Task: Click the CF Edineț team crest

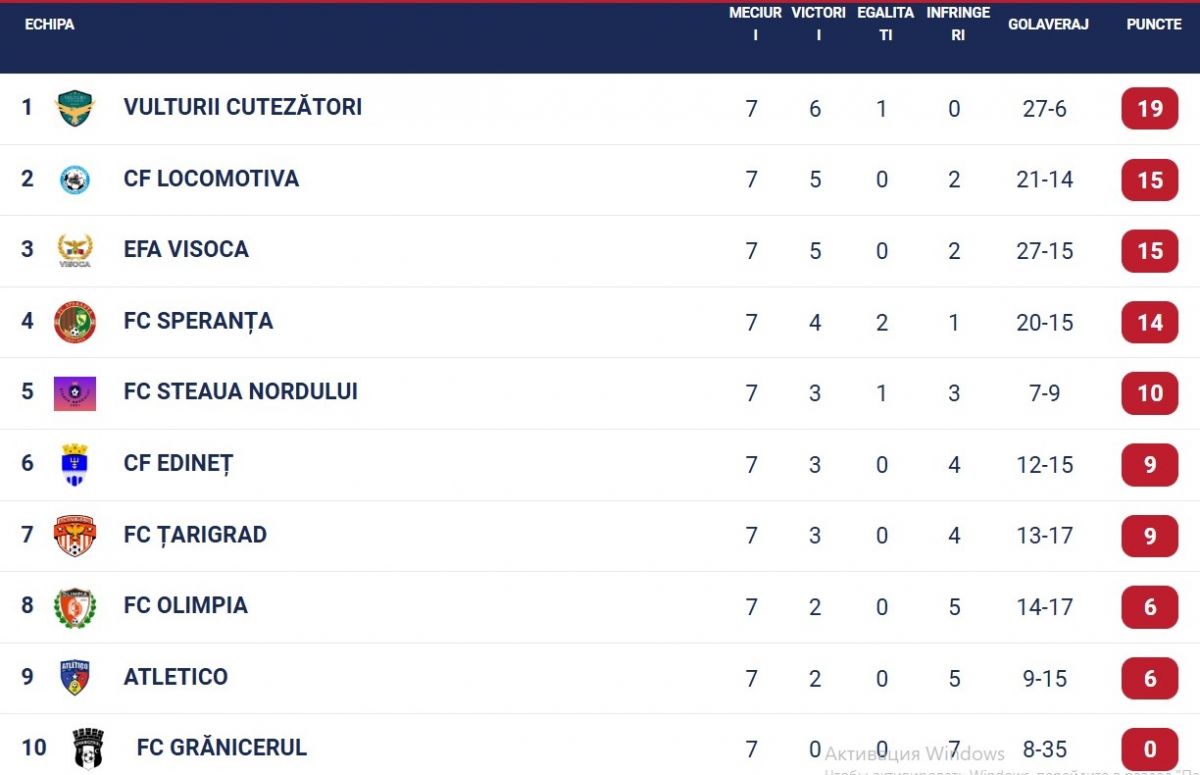Action: pos(75,464)
